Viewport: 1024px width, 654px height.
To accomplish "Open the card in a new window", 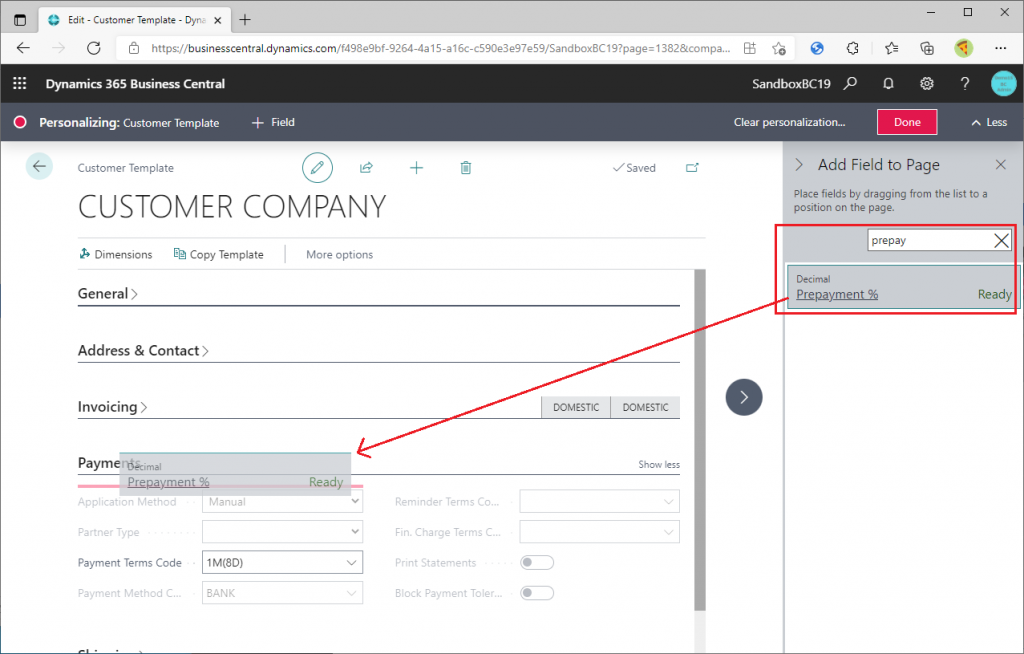I will pos(692,168).
